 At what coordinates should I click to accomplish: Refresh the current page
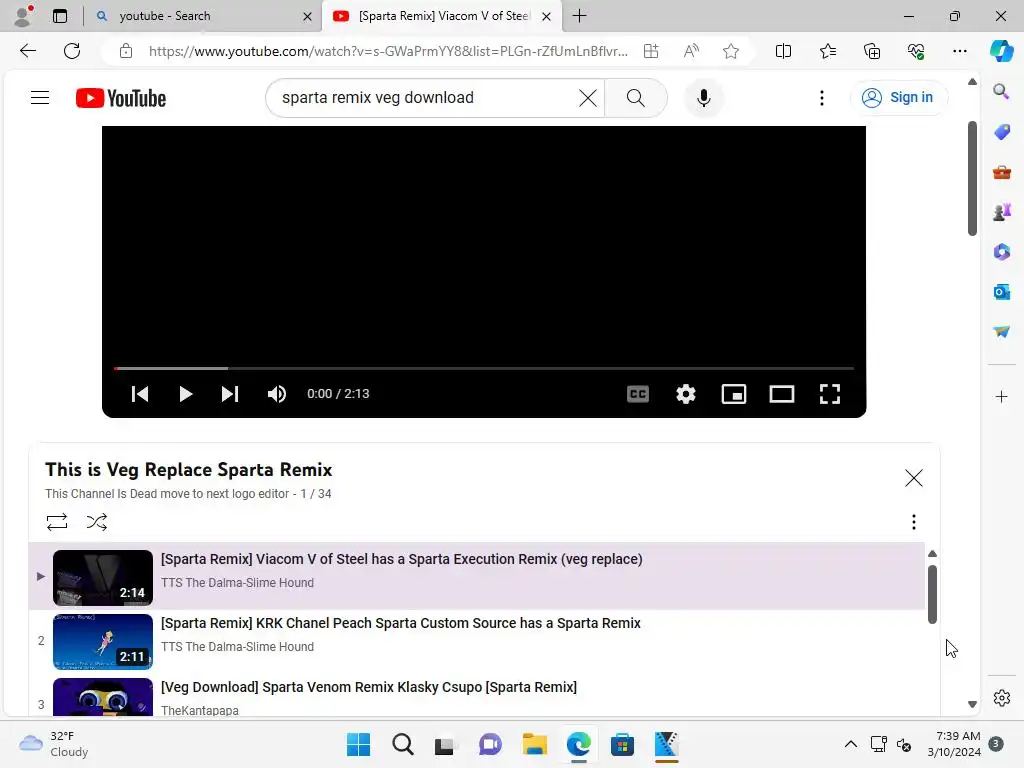[72, 51]
